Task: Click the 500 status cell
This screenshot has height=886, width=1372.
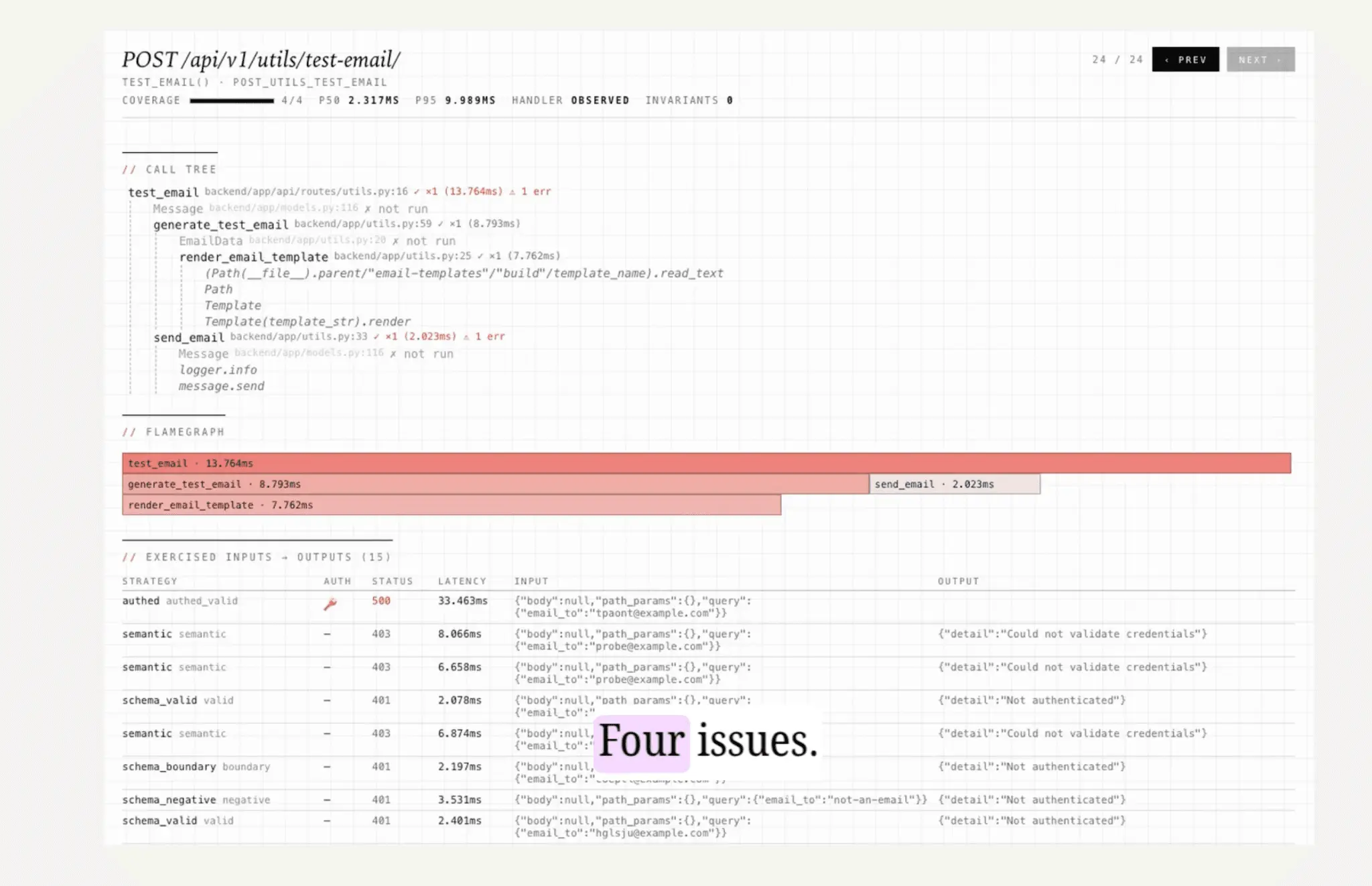Action: pyautogui.click(x=381, y=600)
